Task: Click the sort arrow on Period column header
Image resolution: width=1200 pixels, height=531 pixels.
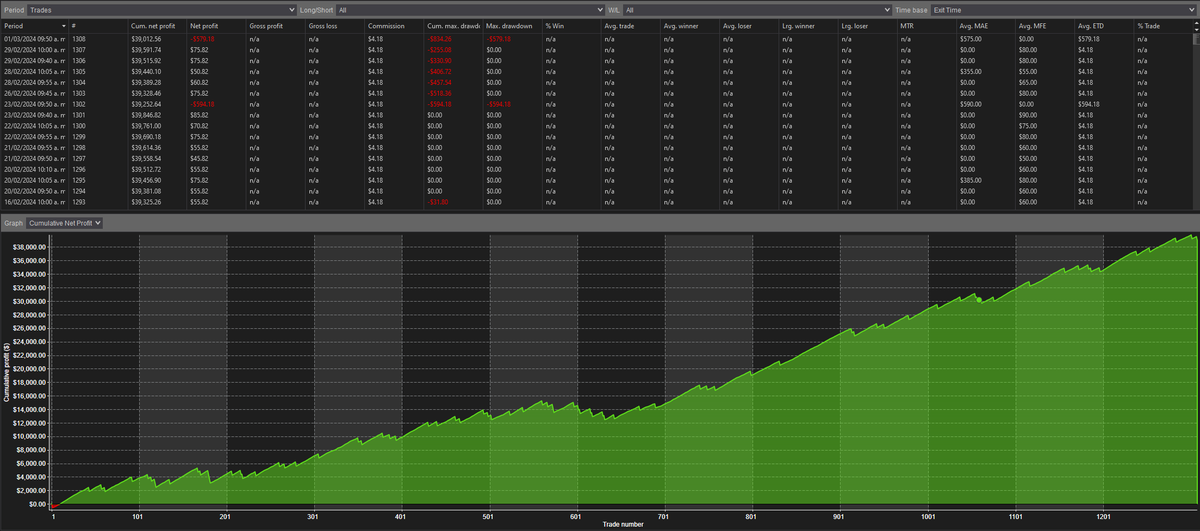Action: tap(66, 24)
